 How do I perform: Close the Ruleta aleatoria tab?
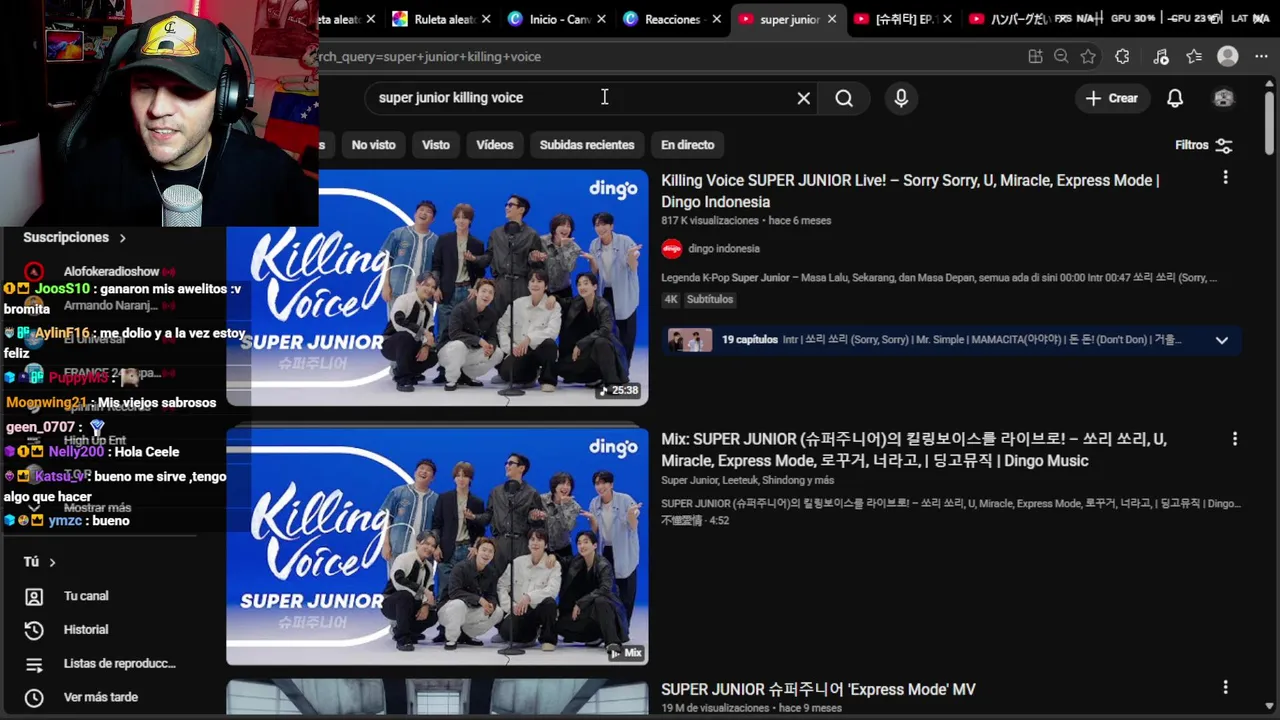tap(487, 19)
